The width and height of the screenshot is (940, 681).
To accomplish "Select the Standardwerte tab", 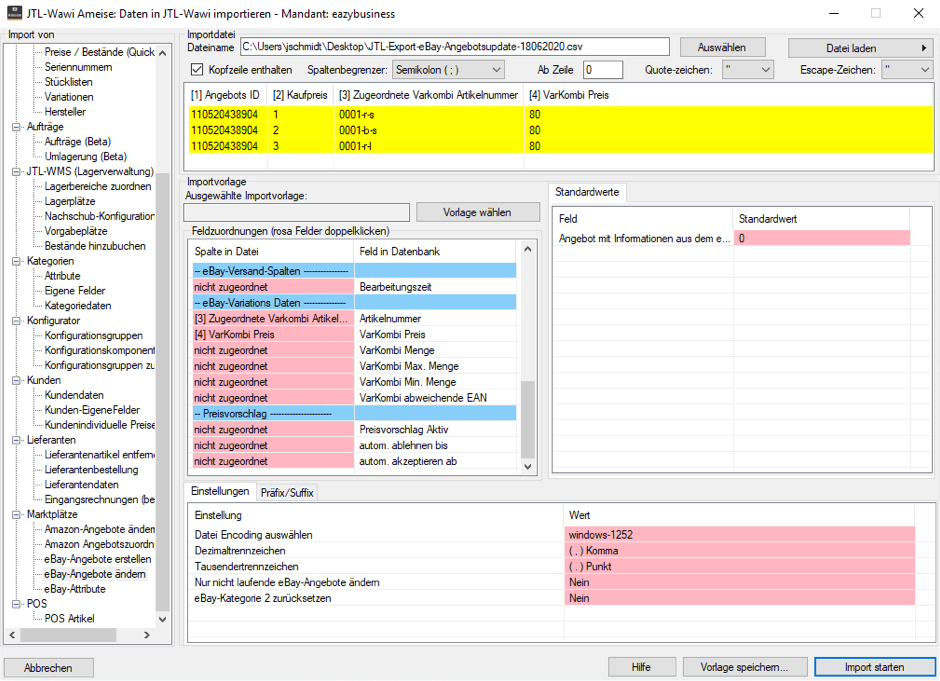I will click(x=587, y=192).
